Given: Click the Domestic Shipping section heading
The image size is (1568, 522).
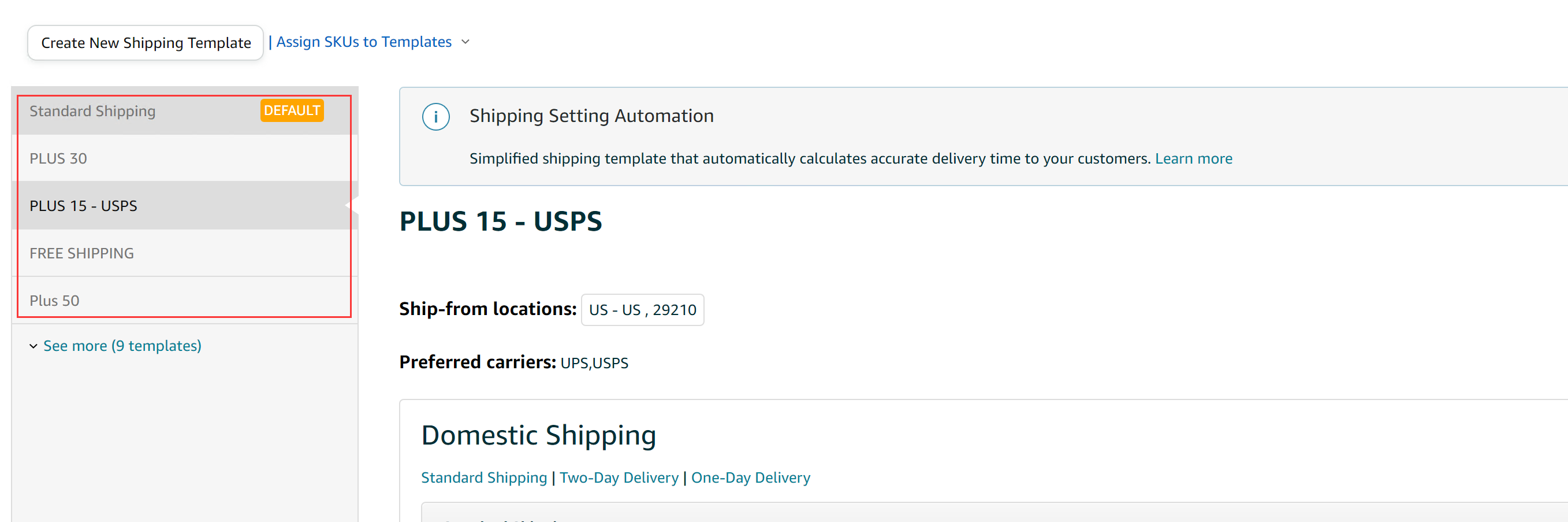Looking at the screenshot, I should (x=539, y=435).
